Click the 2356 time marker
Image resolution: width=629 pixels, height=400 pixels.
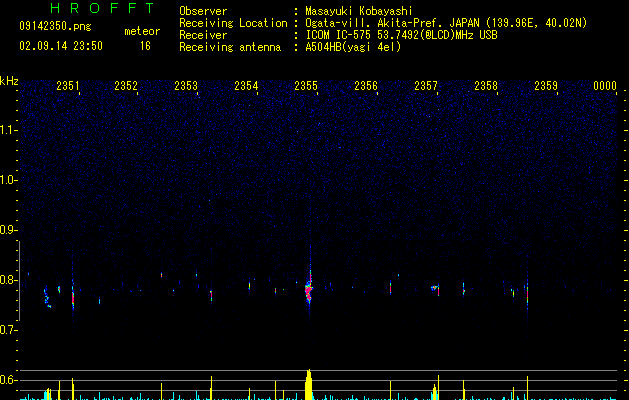[x=366, y=86]
